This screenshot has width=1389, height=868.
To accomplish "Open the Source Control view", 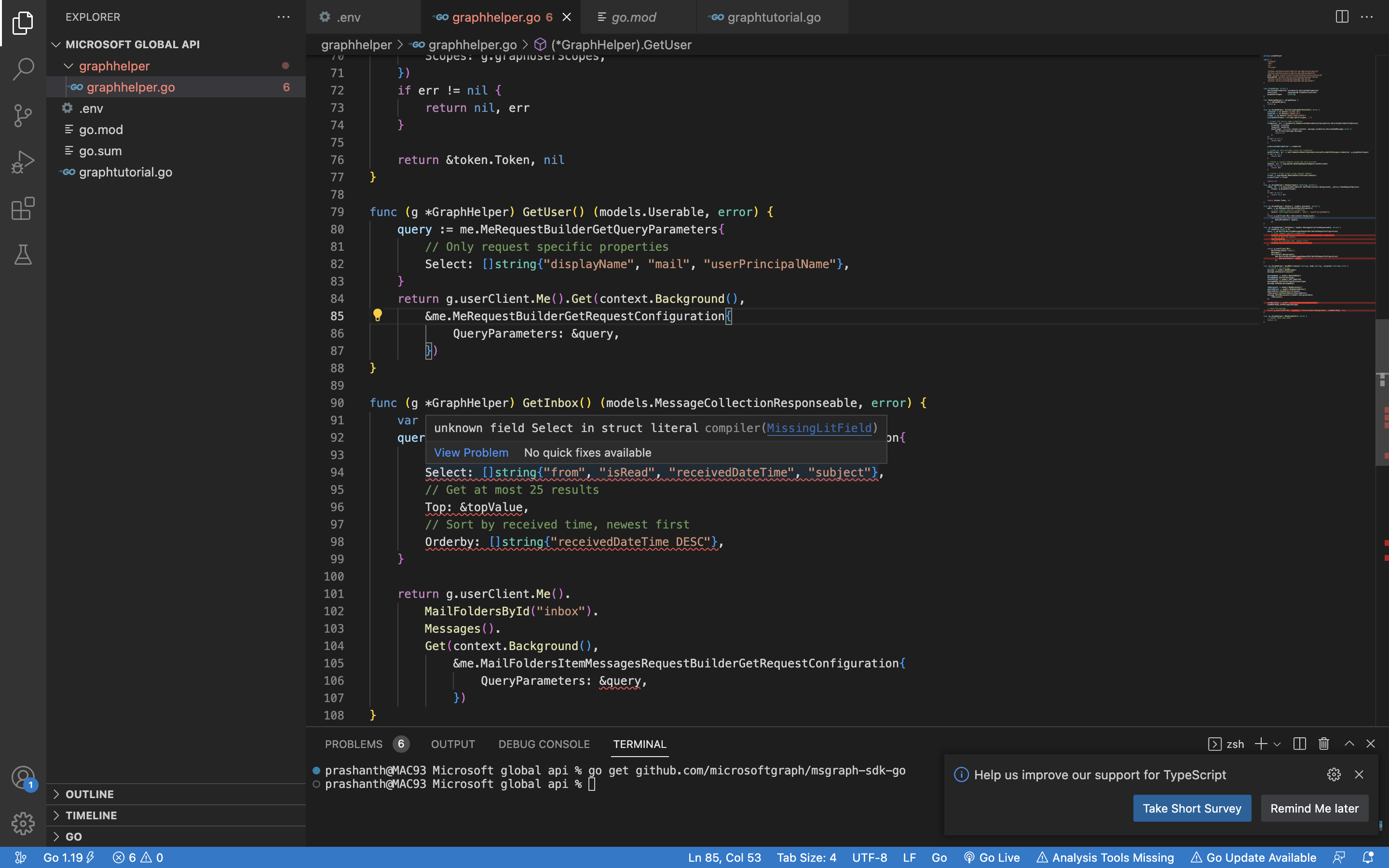I will tap(22, 115).
